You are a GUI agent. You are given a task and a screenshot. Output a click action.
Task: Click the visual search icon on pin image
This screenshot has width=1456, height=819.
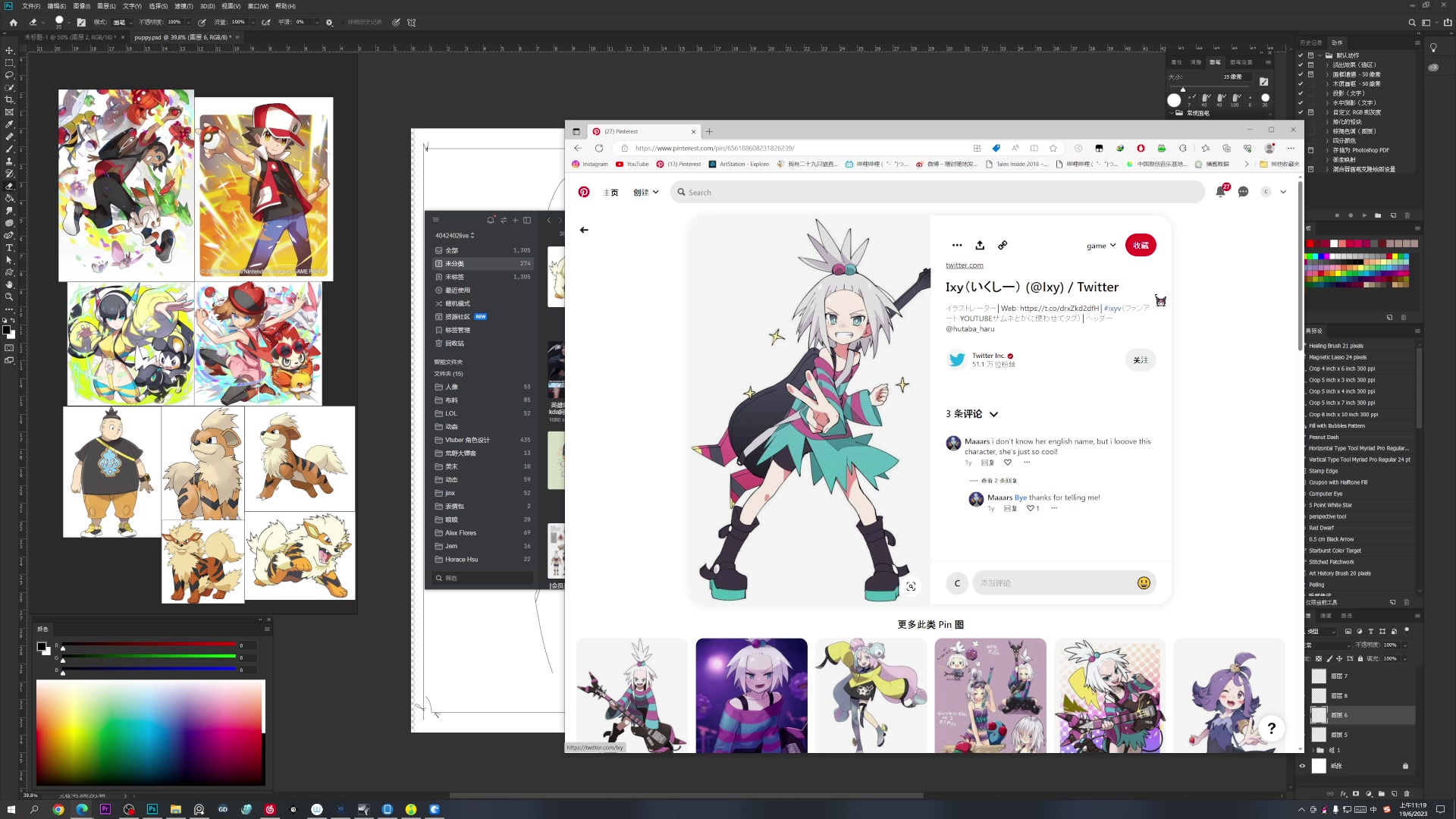click(911, 586)
